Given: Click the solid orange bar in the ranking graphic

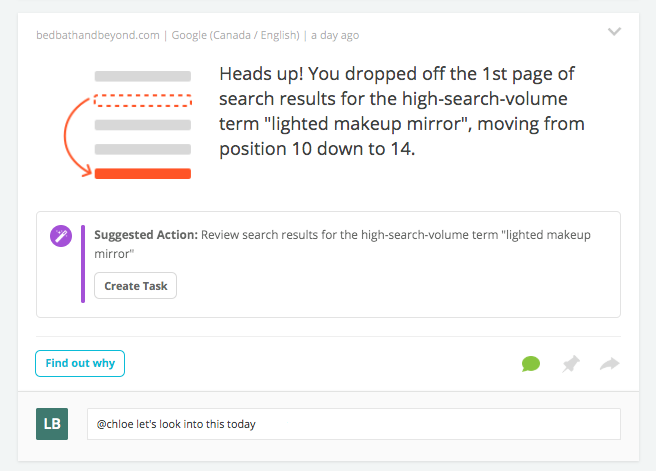Looking at the screenshot, I should coord(143,174).
